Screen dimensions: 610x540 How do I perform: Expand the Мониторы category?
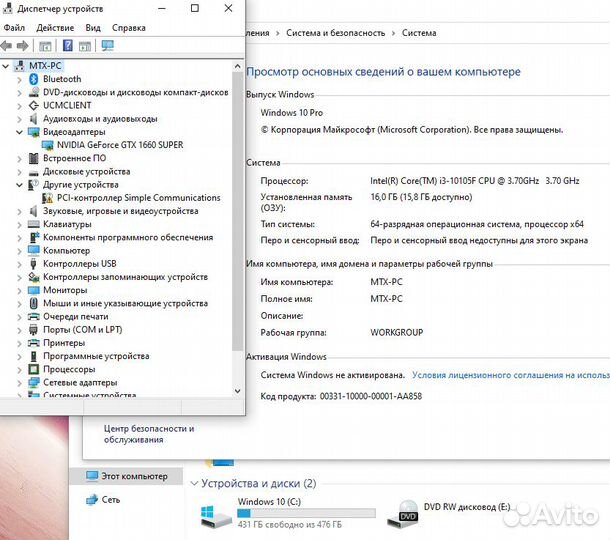tap(19, 290)
